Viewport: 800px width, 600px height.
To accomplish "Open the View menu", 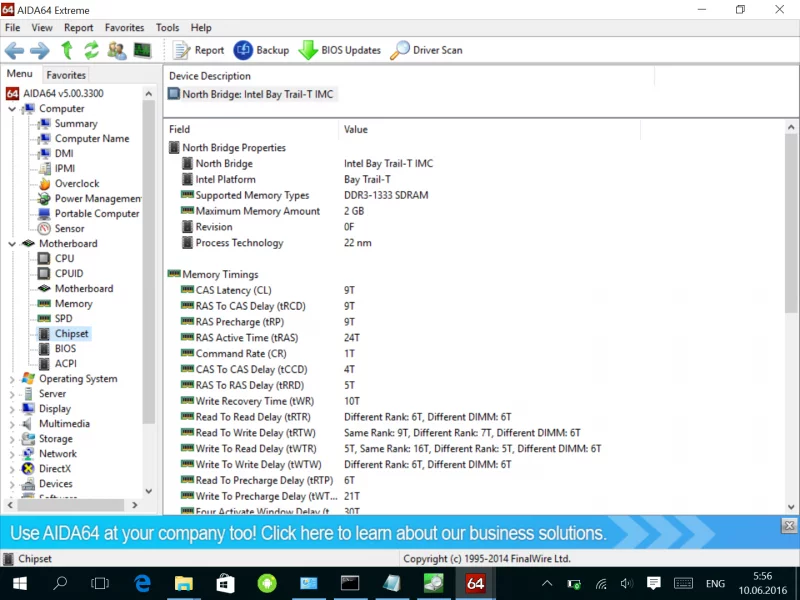I will point(42,28).
